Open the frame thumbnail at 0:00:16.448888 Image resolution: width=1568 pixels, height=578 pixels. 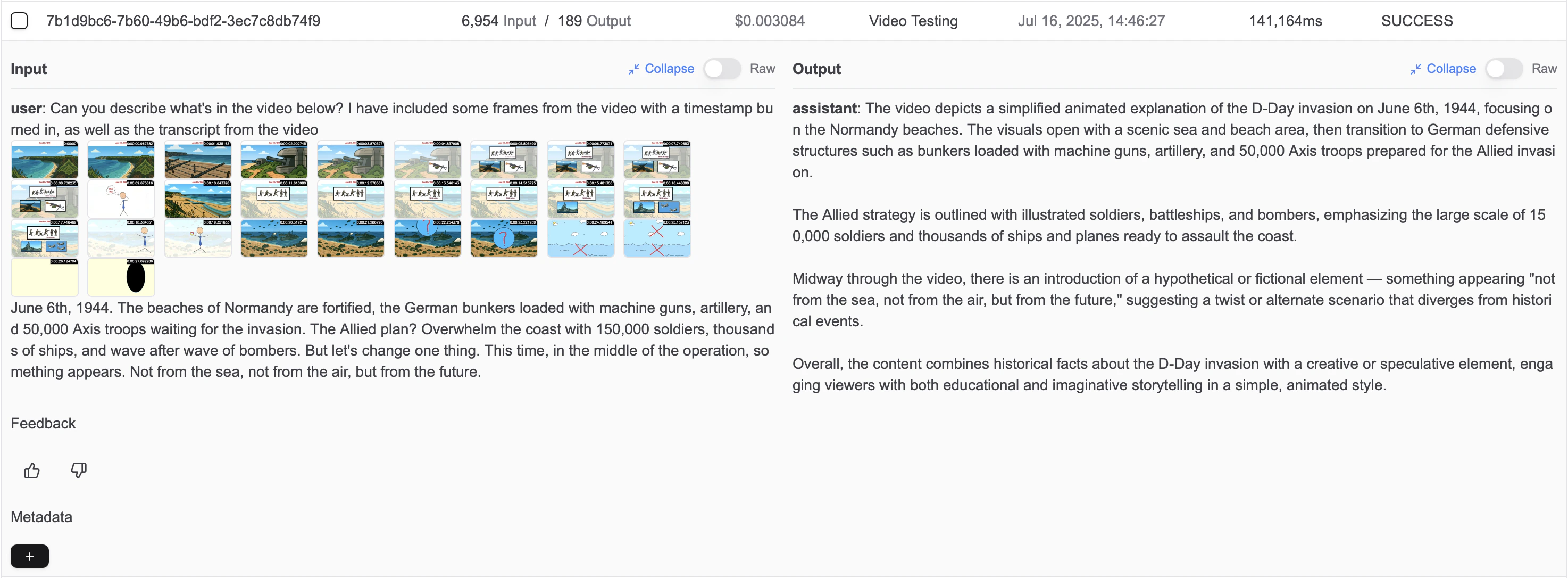coord(657,199)
